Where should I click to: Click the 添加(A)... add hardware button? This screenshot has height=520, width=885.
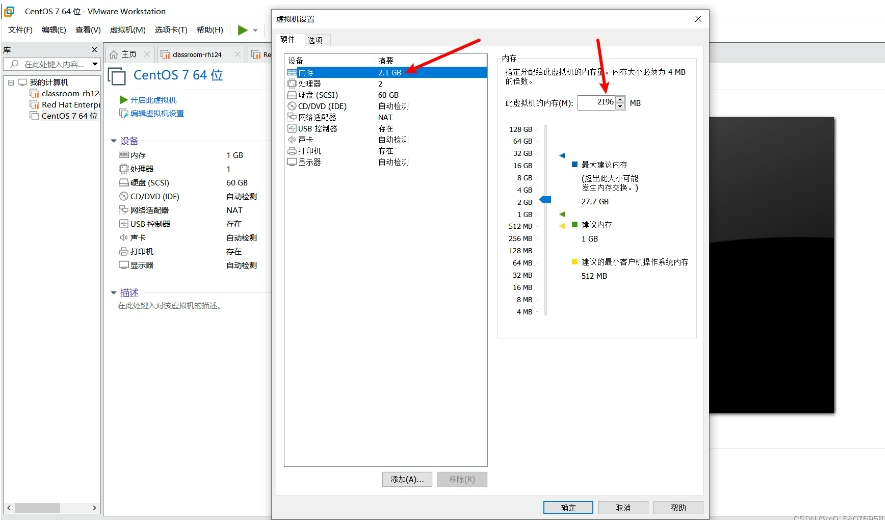[407, 479]
